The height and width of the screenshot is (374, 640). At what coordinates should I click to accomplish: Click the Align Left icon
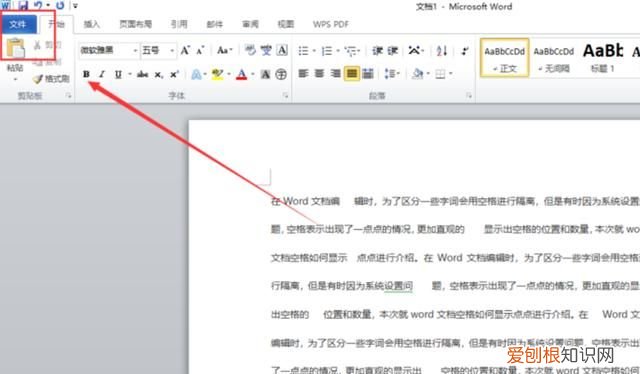click(x=303, y=73)
